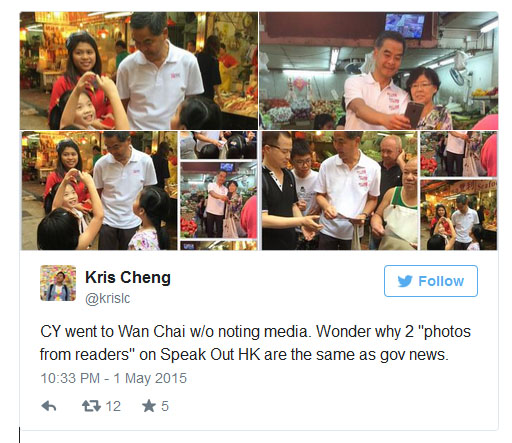Click the retweet icon
This screenshot has height=443, width=512.
(x=91, y=406)
